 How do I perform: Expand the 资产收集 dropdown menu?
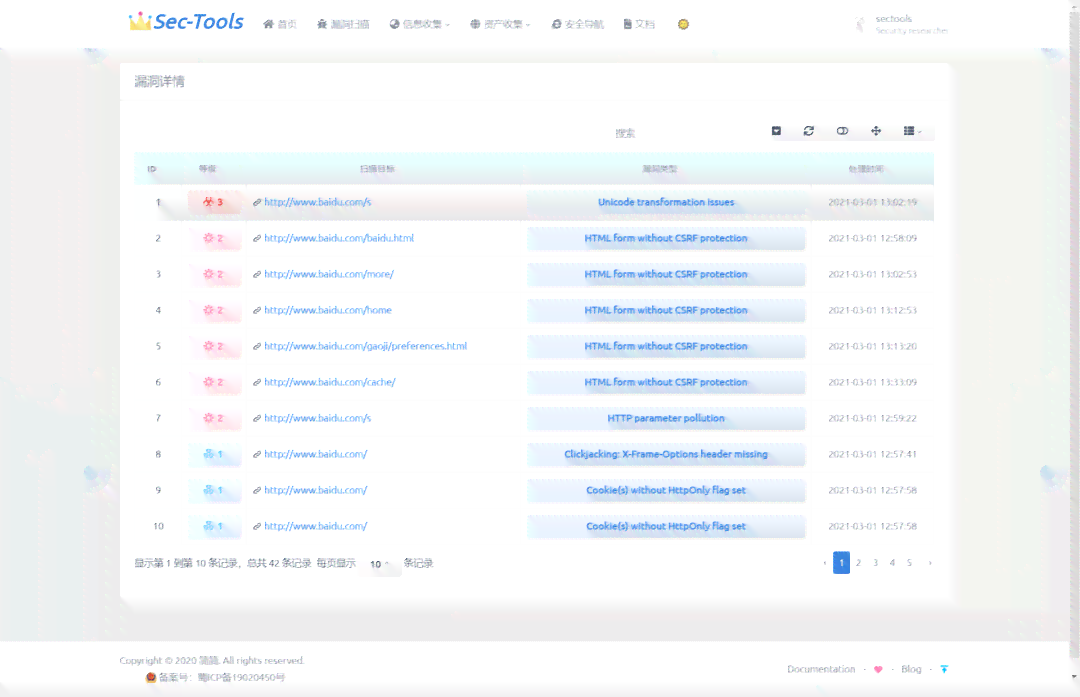500,24
